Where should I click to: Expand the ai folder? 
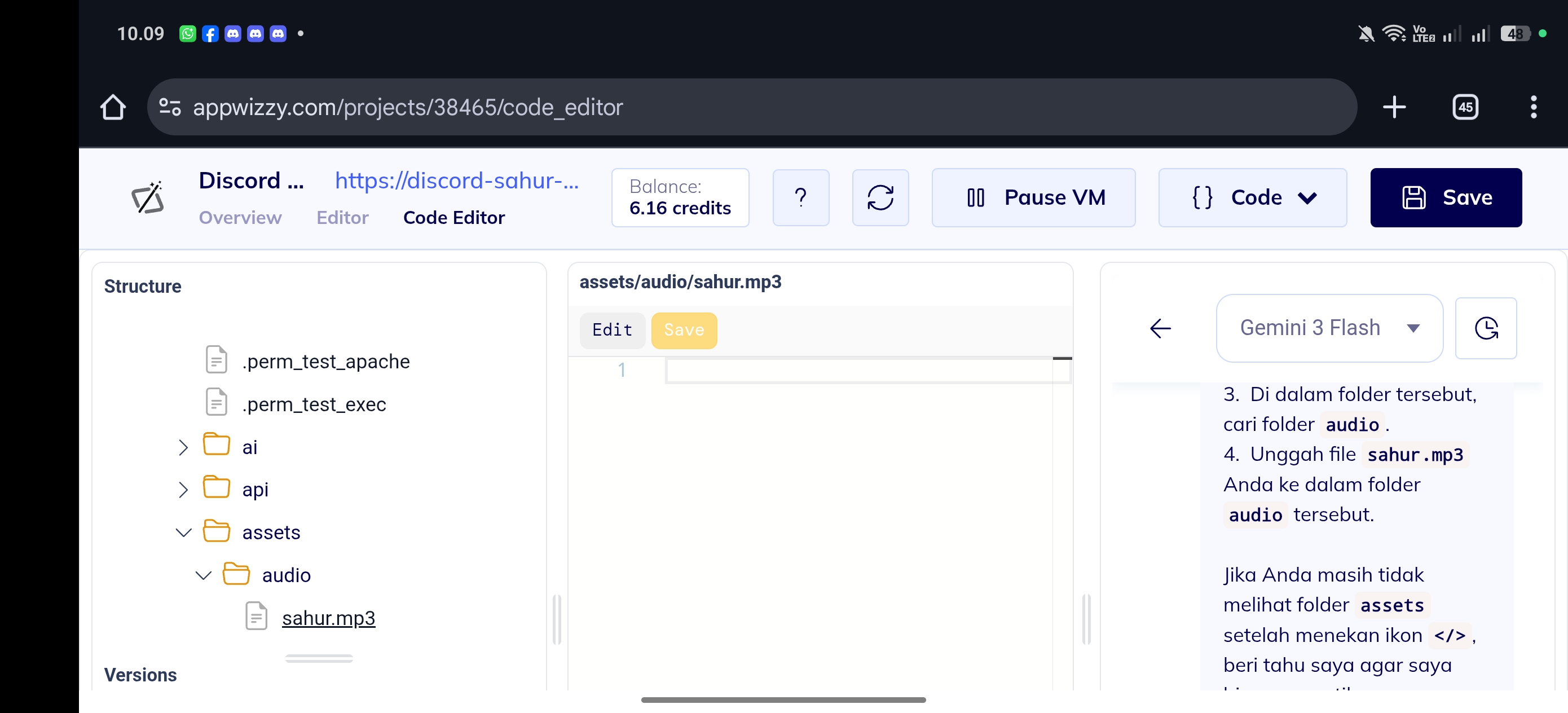click(x=183, y=447)
